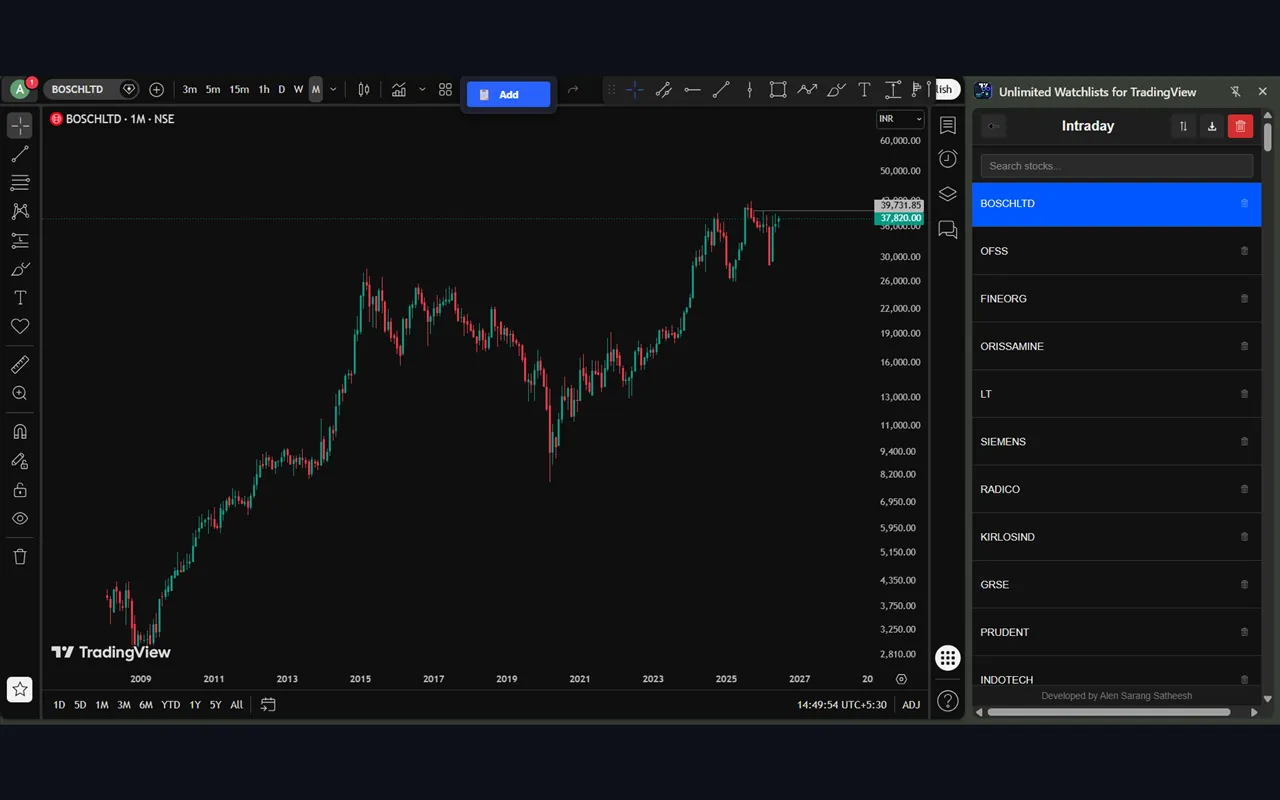
Task: Delete the Intraday watchlist with red trash button
Action: pyautogui.click(x=1240, y=126)
